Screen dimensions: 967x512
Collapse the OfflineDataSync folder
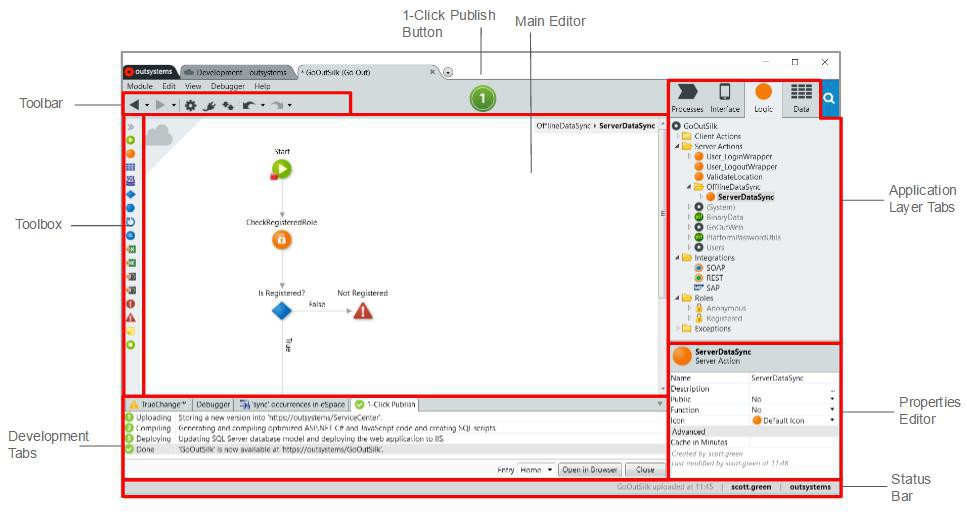[x=689, y=187]
